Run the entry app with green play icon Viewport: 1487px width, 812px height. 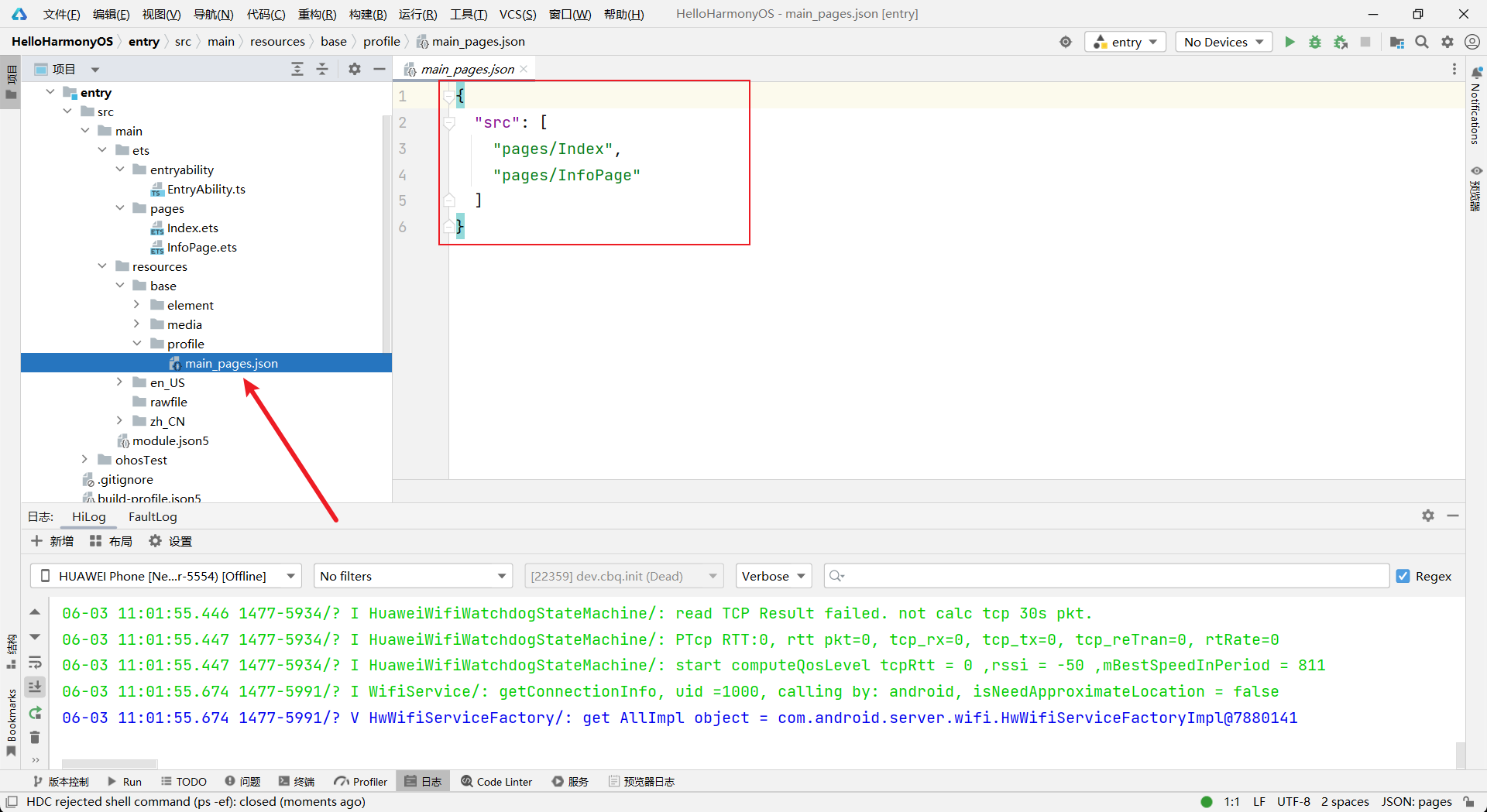point(1290,42)
